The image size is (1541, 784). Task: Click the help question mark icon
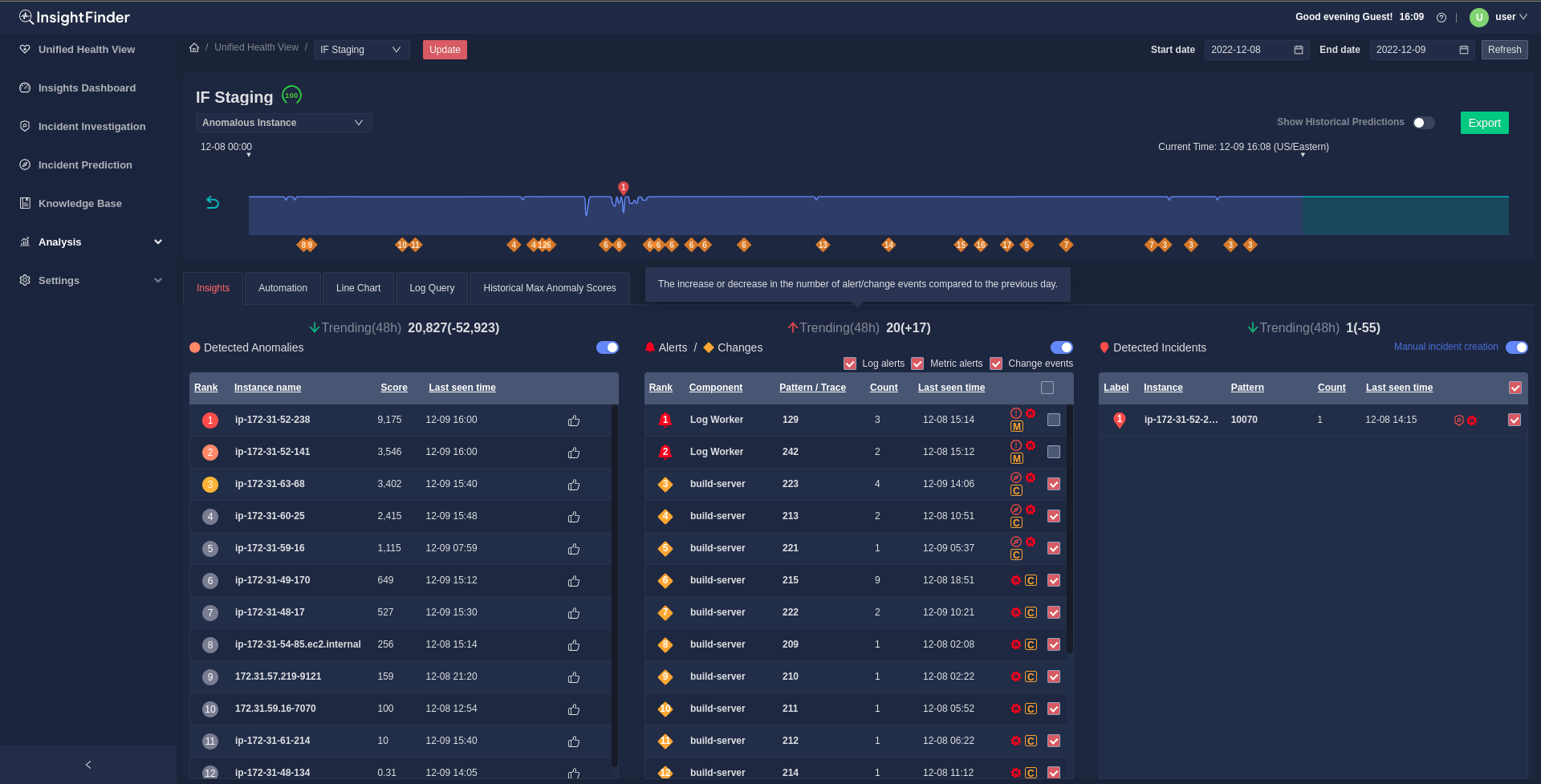[x=1441, y=18]
